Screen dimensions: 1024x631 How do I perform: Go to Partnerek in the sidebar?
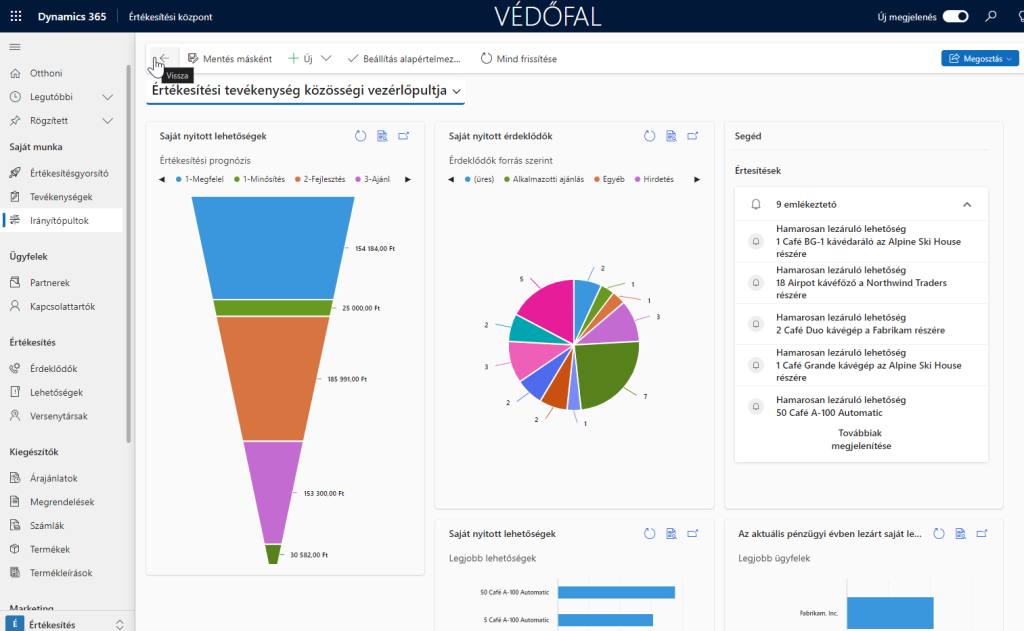50,283
